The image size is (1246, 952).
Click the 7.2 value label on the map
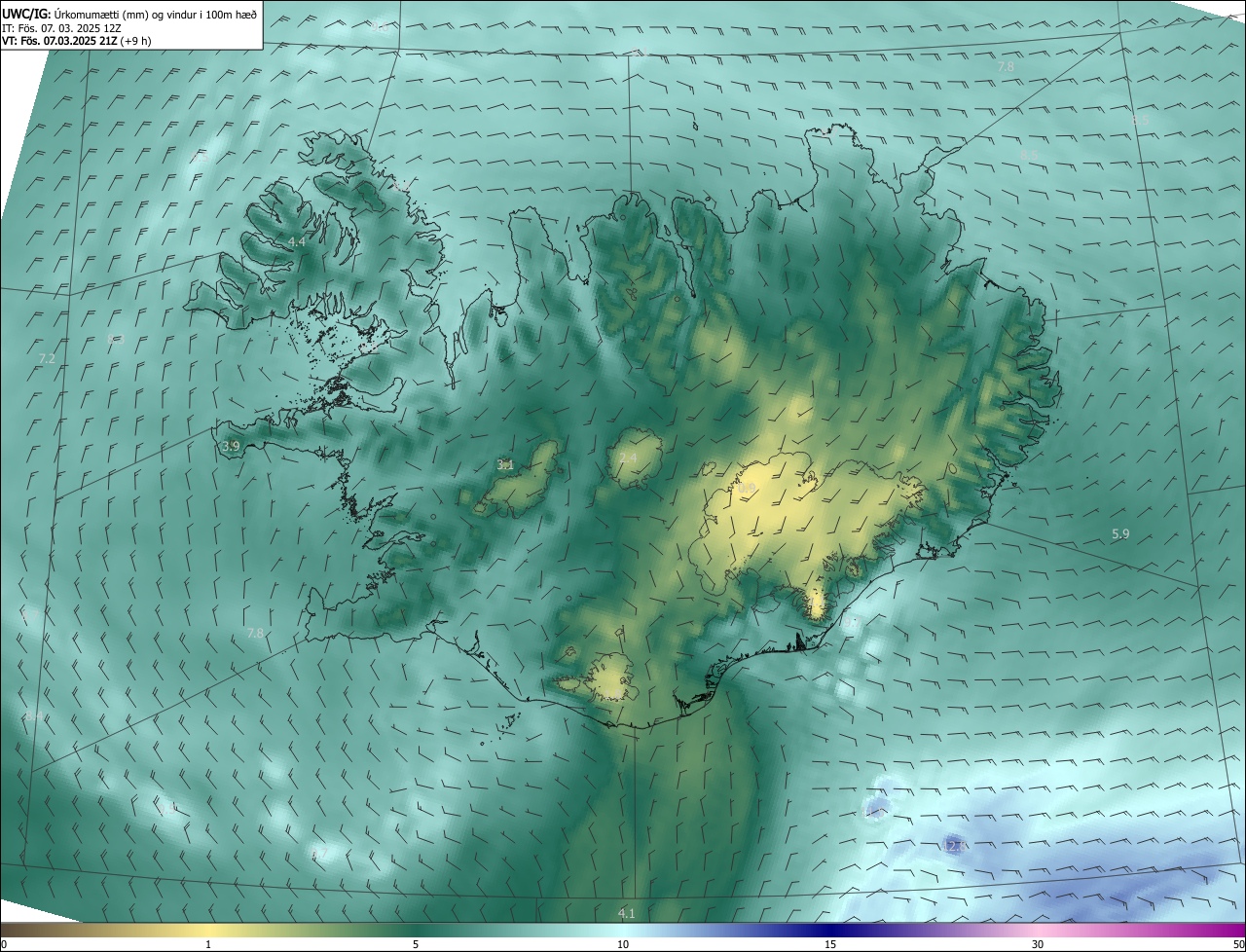pyautogui.click(x=47, y=359)
